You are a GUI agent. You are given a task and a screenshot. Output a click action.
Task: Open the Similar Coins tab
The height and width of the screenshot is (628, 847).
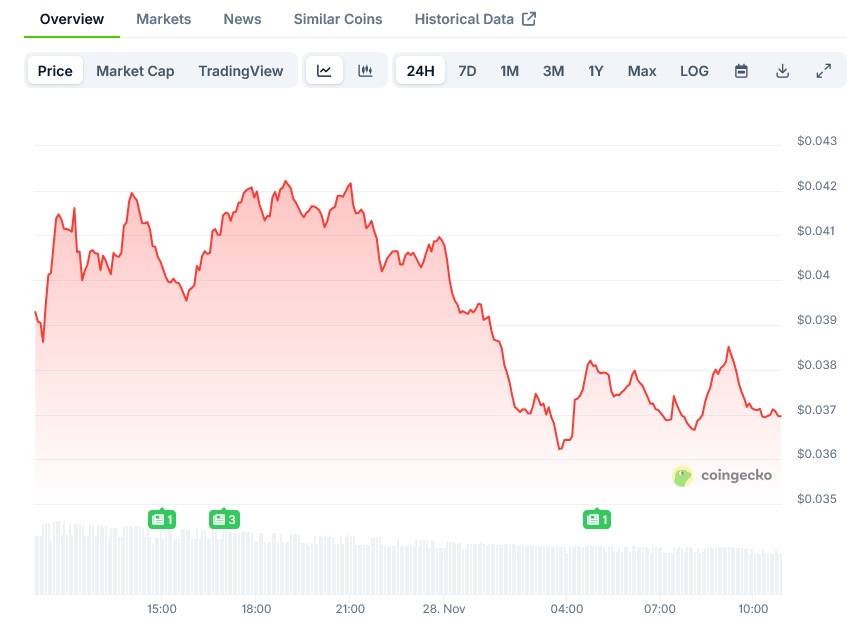pyautogui.click(x=338, y=19)
